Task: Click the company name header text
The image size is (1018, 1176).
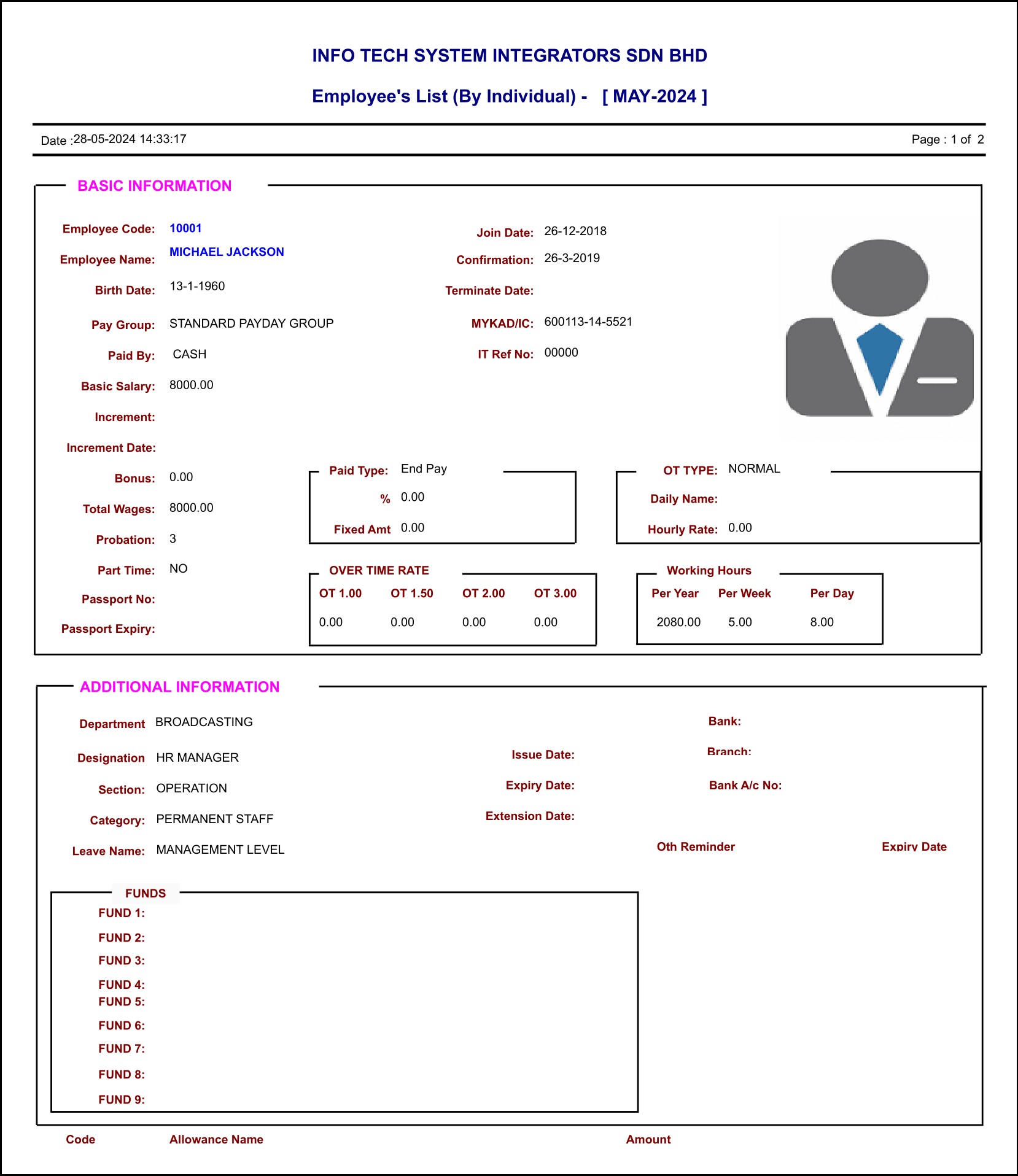Action: (509, 56)
